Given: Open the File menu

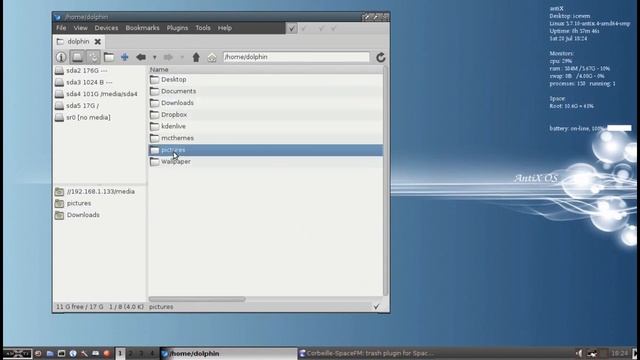Looking at the screenshot, I should tap(61, 28).
